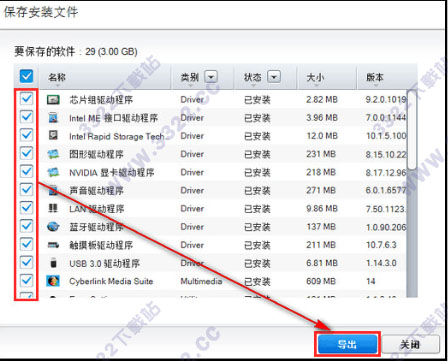
Task: Click the Cyberlink Media Suite icon
Action: coord(53,281)
